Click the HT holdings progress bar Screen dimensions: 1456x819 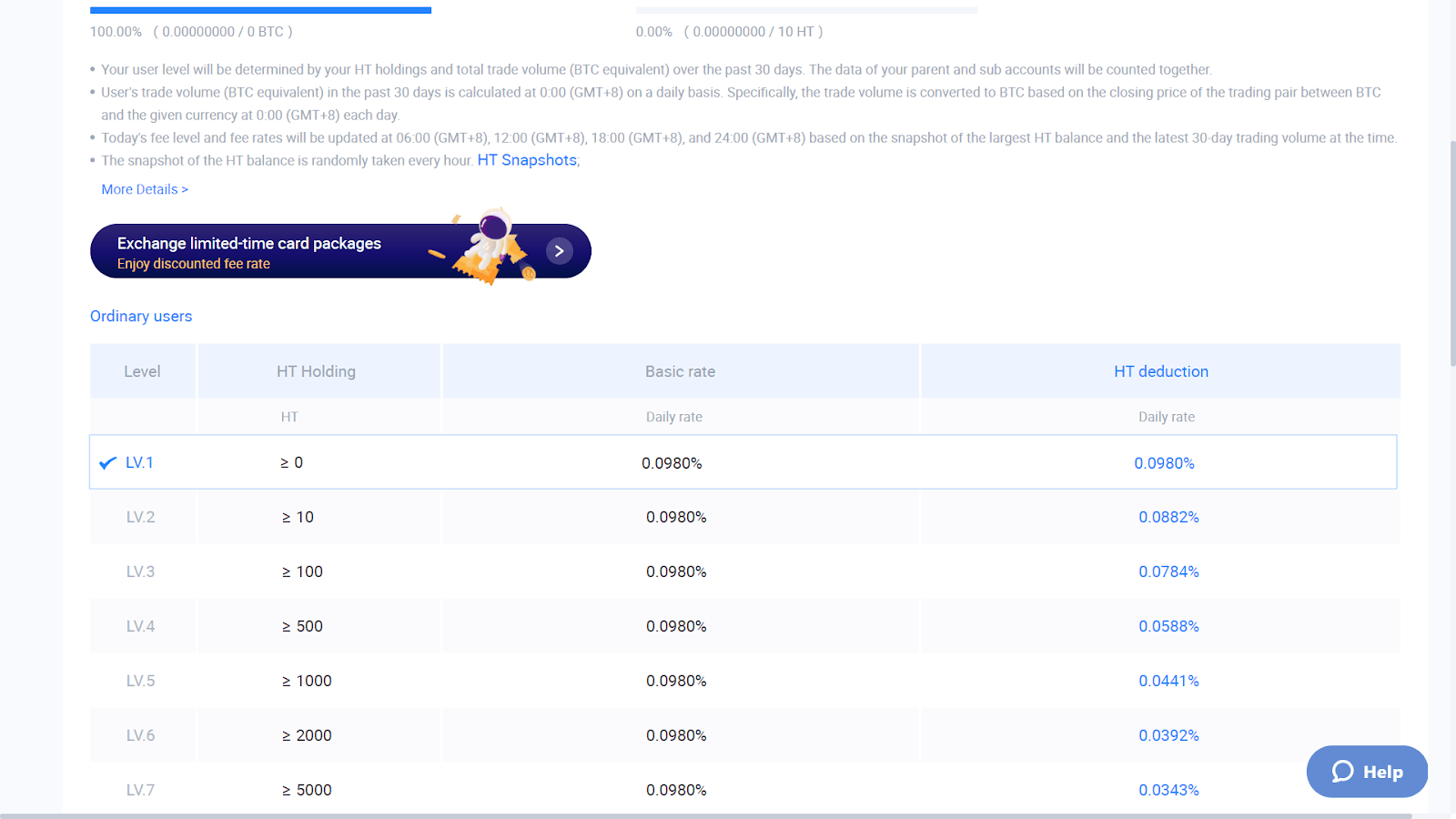coord(806,10)
